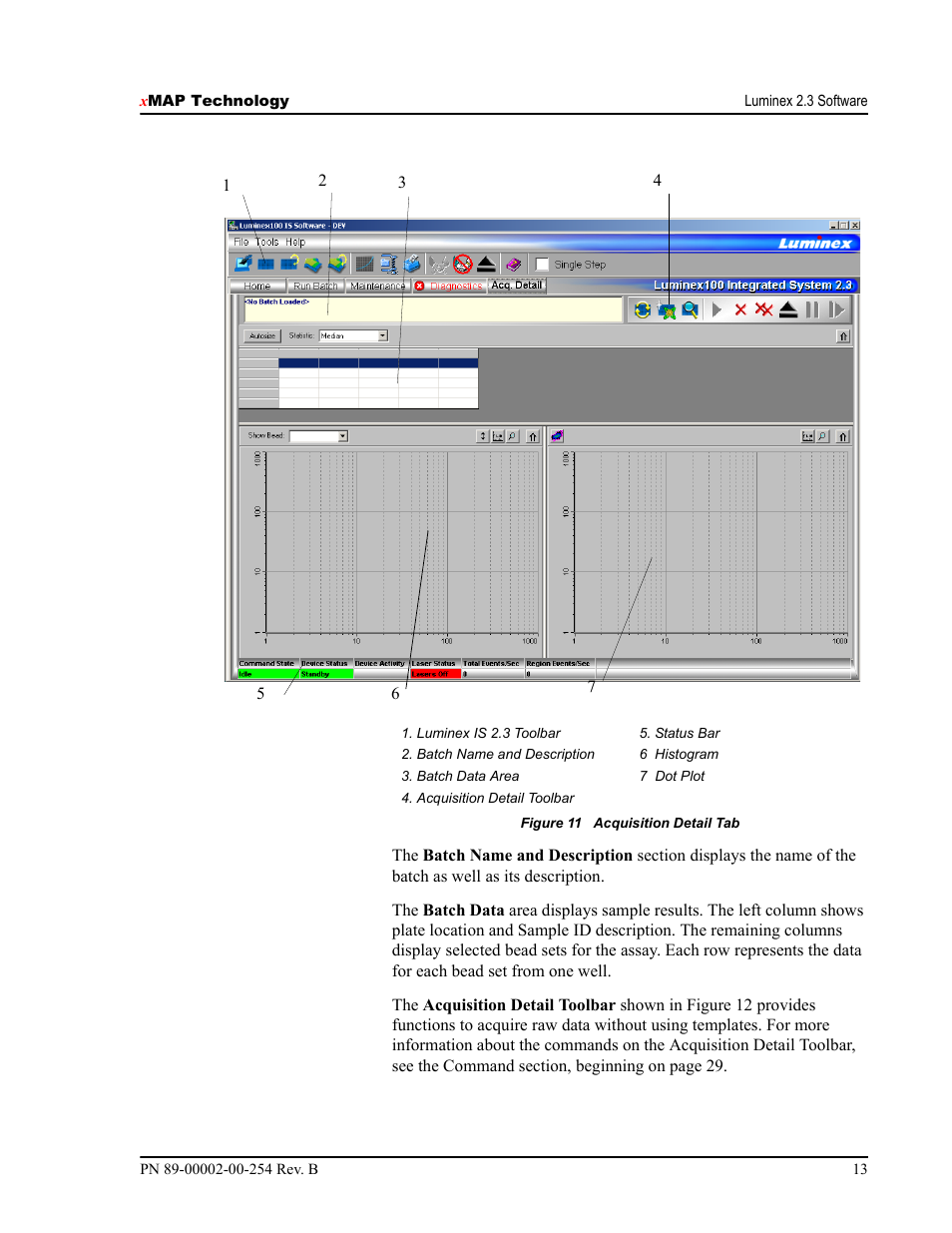The width and height of the screenshot is (952, 1233).
Task: Click the document list icon left of the printer icon
Action: click(388, 264)
